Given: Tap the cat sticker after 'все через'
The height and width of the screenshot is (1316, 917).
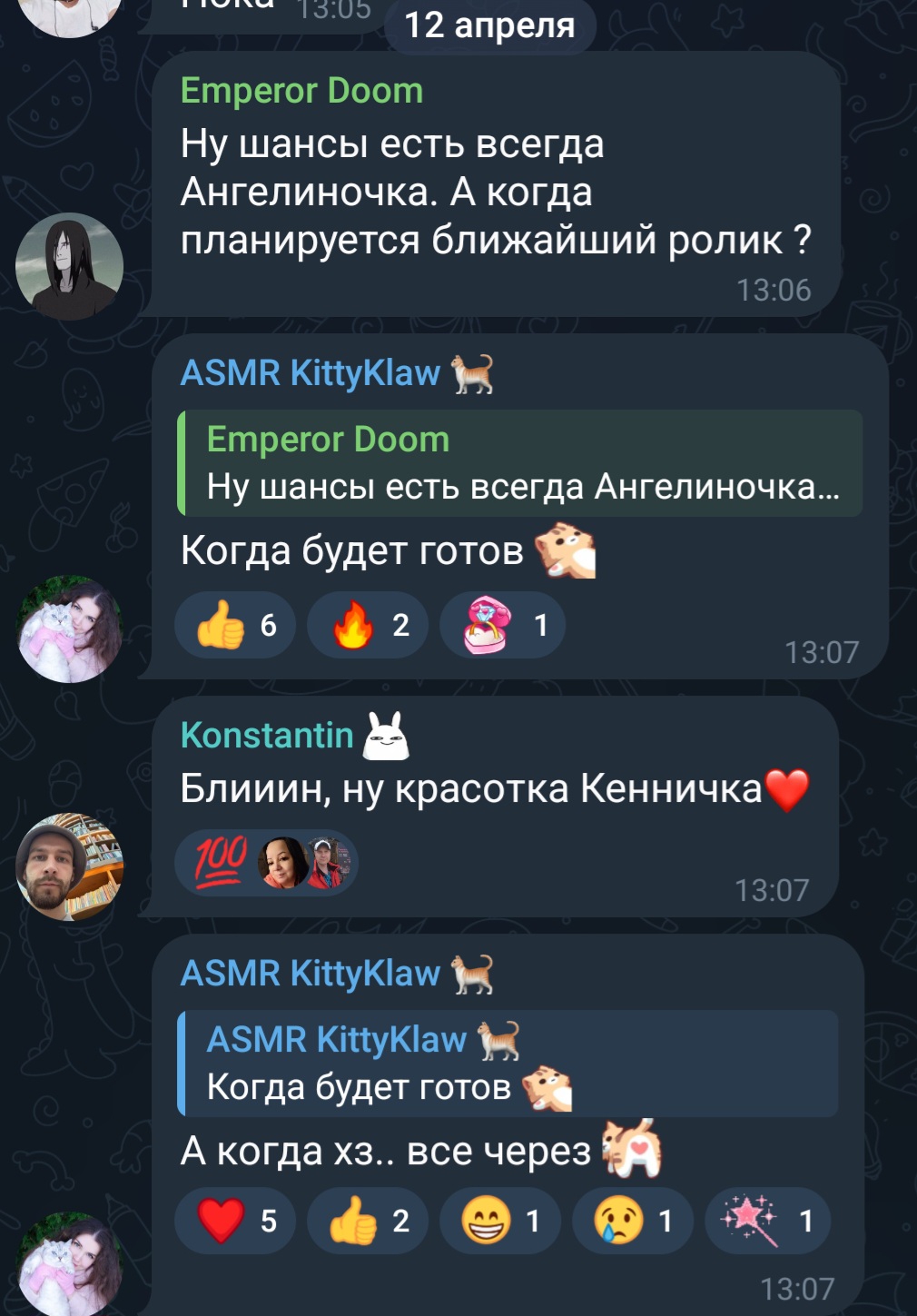Looking at the screenshot, I should tap(633, 1149).
